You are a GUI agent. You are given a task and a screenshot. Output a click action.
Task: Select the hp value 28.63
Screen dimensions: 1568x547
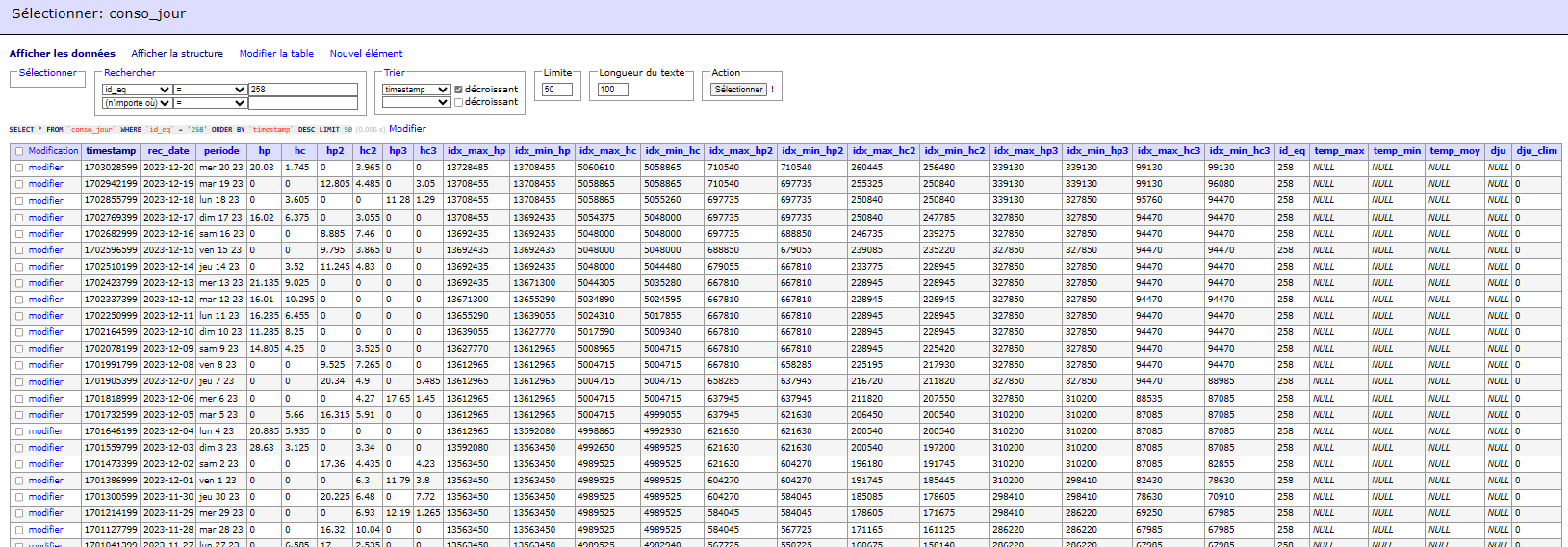262,448
